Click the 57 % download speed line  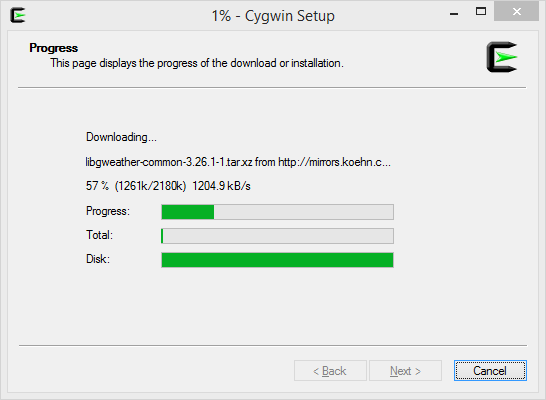pos(168,186)
